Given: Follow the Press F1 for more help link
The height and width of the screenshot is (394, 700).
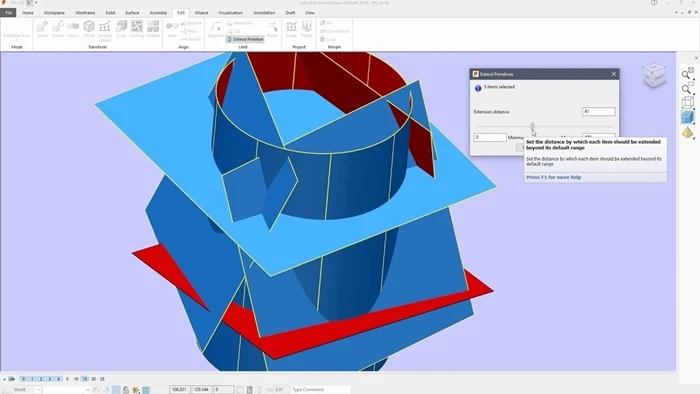Looking at the screenshot, I should (x=554, y=177).
